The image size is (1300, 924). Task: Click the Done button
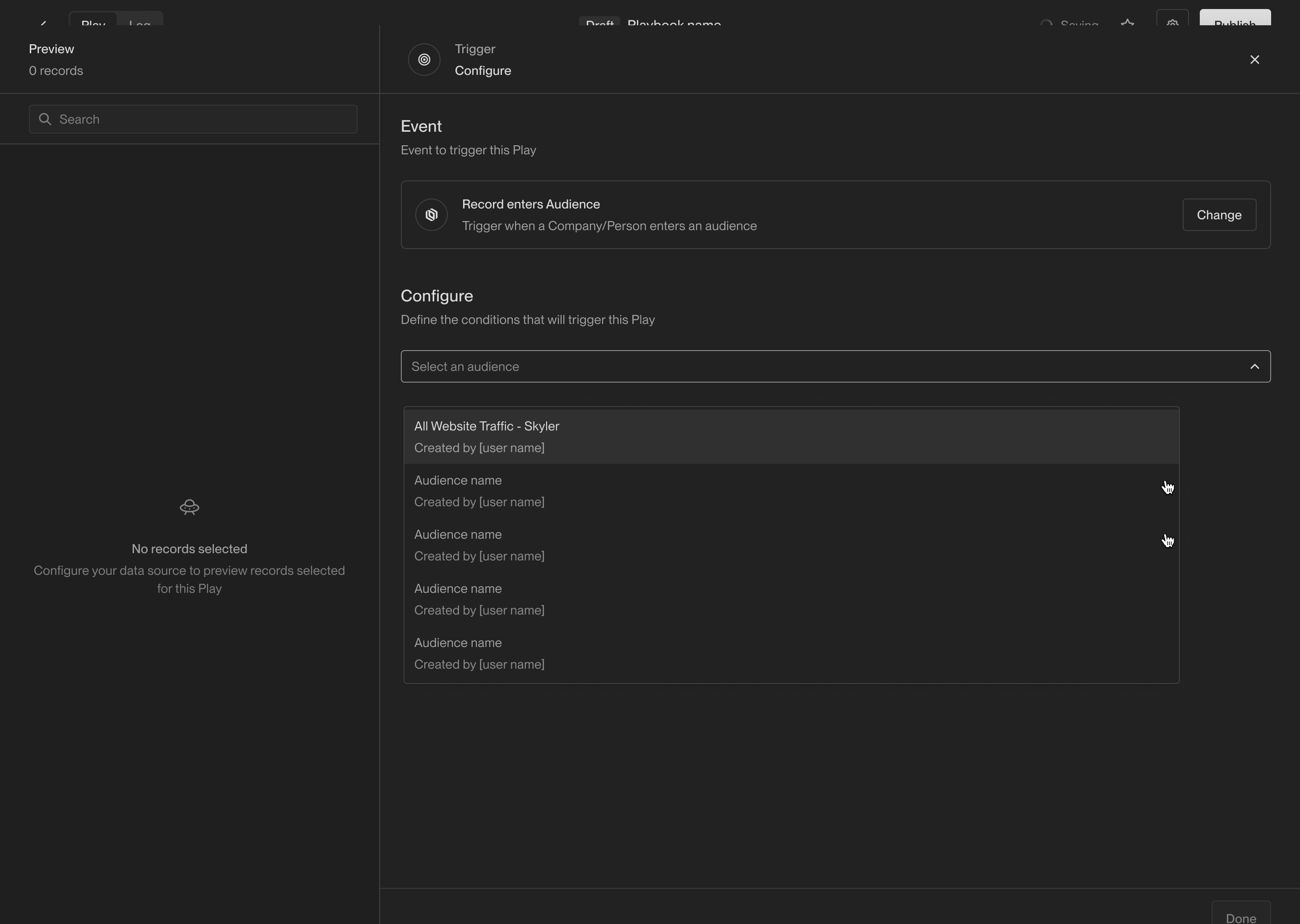pyautogui.click(x=1240, y=915)
